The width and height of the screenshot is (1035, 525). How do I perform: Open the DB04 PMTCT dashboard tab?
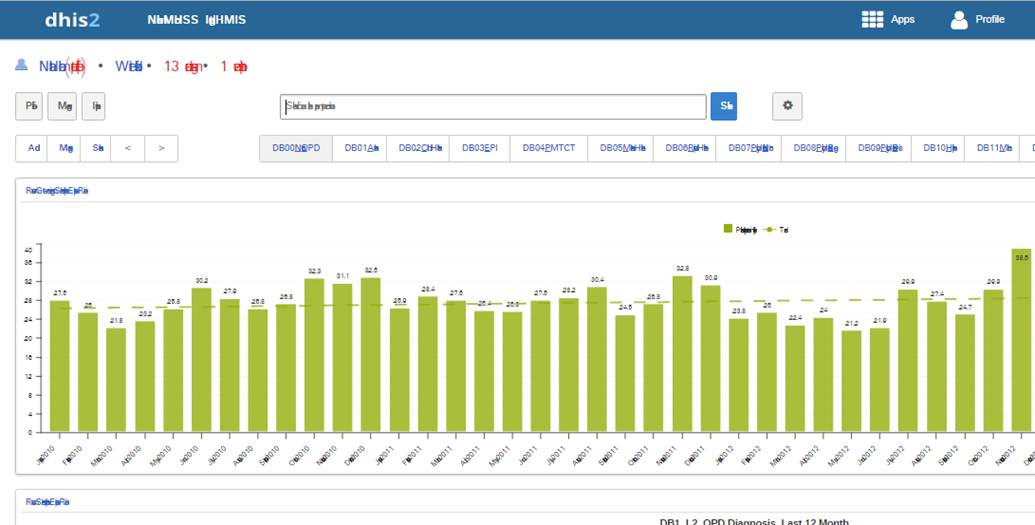click(x=548, y=148)
